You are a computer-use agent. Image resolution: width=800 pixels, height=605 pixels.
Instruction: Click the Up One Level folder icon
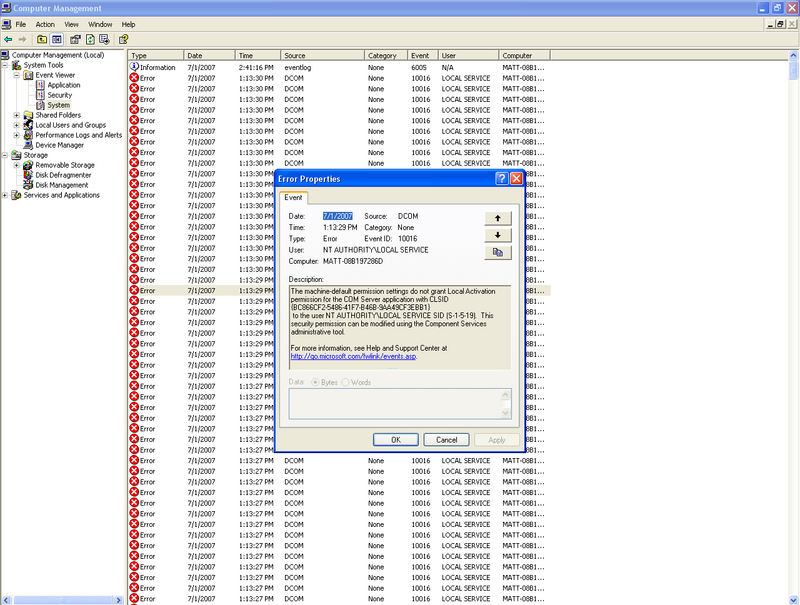[42, 39]
